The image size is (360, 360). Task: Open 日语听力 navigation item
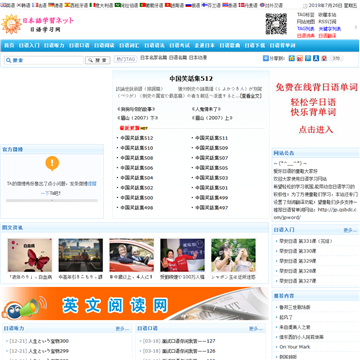pyautogui.click(x=54, y=45)
